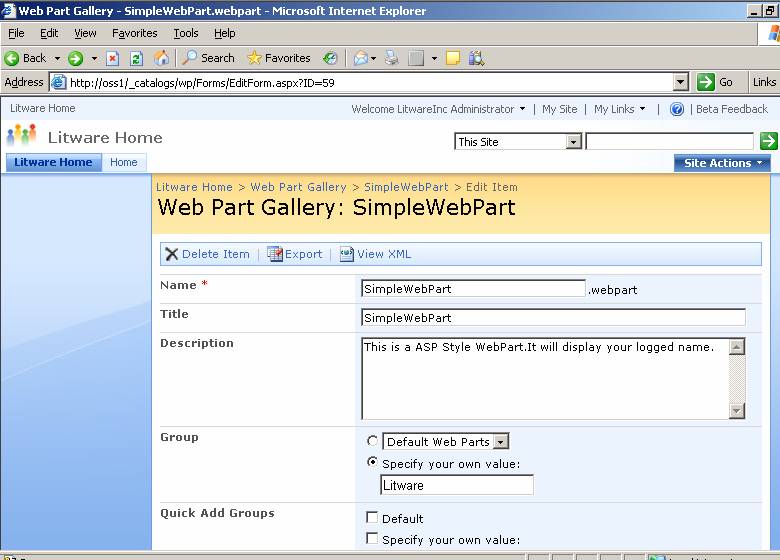
Task: Open the This Site search scope dropdown
Action: coord(573,142)
